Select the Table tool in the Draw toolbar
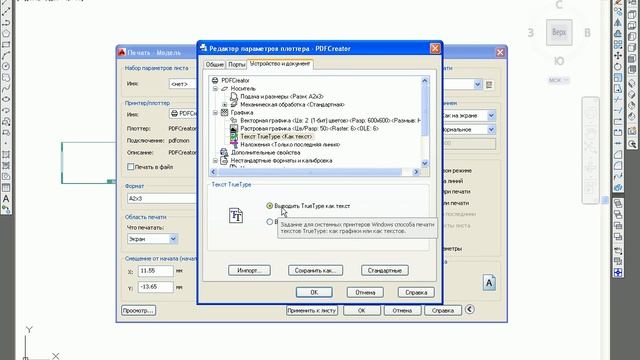This screenshot has height=360, width=640. pos(6,188)
